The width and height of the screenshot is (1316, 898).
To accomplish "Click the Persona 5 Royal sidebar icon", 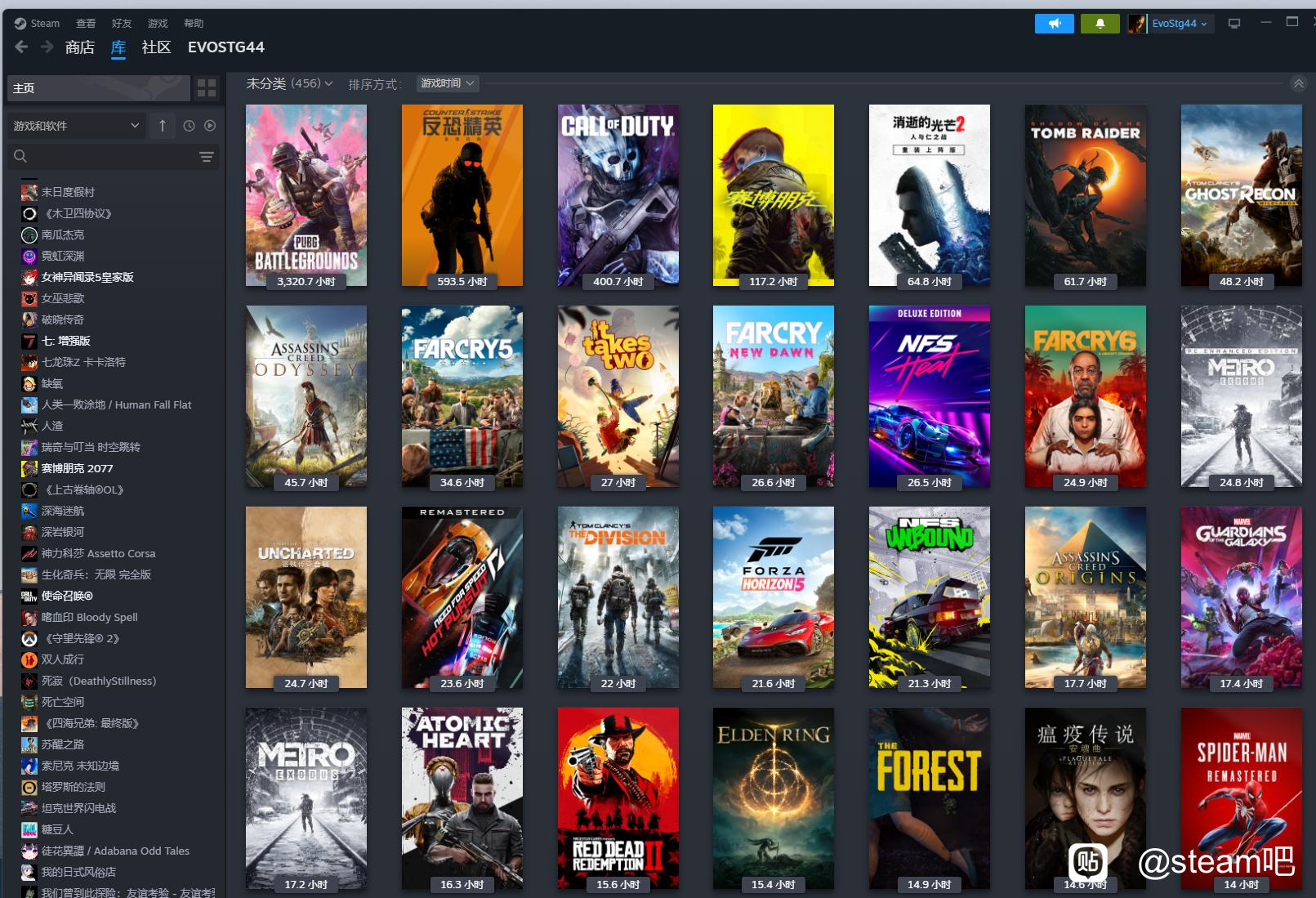I will [x=29, y=277].
